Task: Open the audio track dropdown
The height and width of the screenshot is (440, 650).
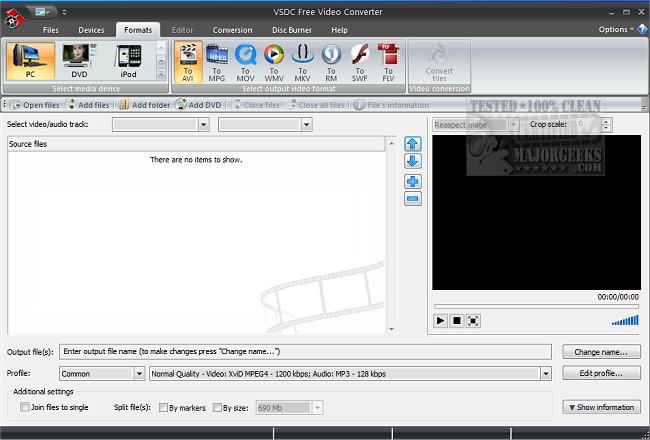Action: [x=306, y=124]
